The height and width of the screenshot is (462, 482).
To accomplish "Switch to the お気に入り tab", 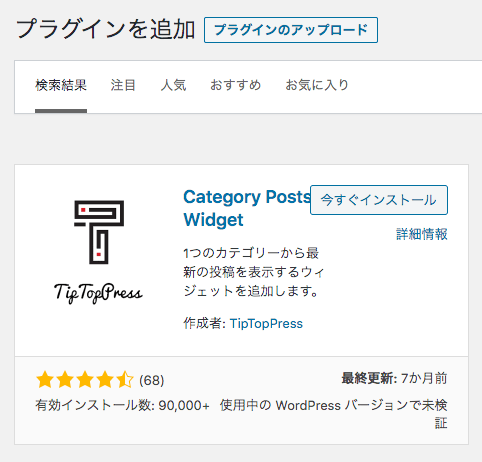I will point(317,85).
